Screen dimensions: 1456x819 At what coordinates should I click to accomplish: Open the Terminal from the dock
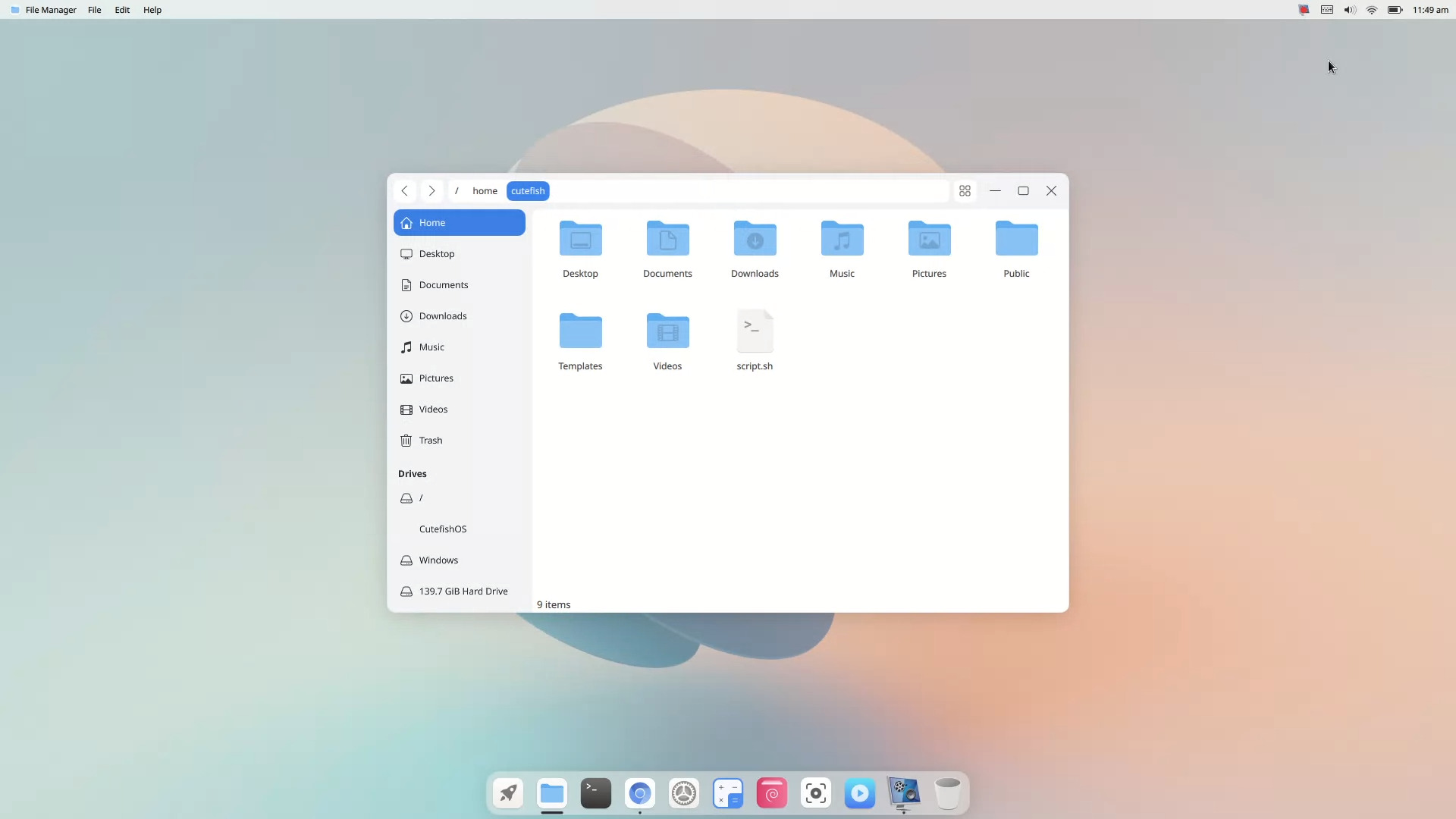(595, 794)
